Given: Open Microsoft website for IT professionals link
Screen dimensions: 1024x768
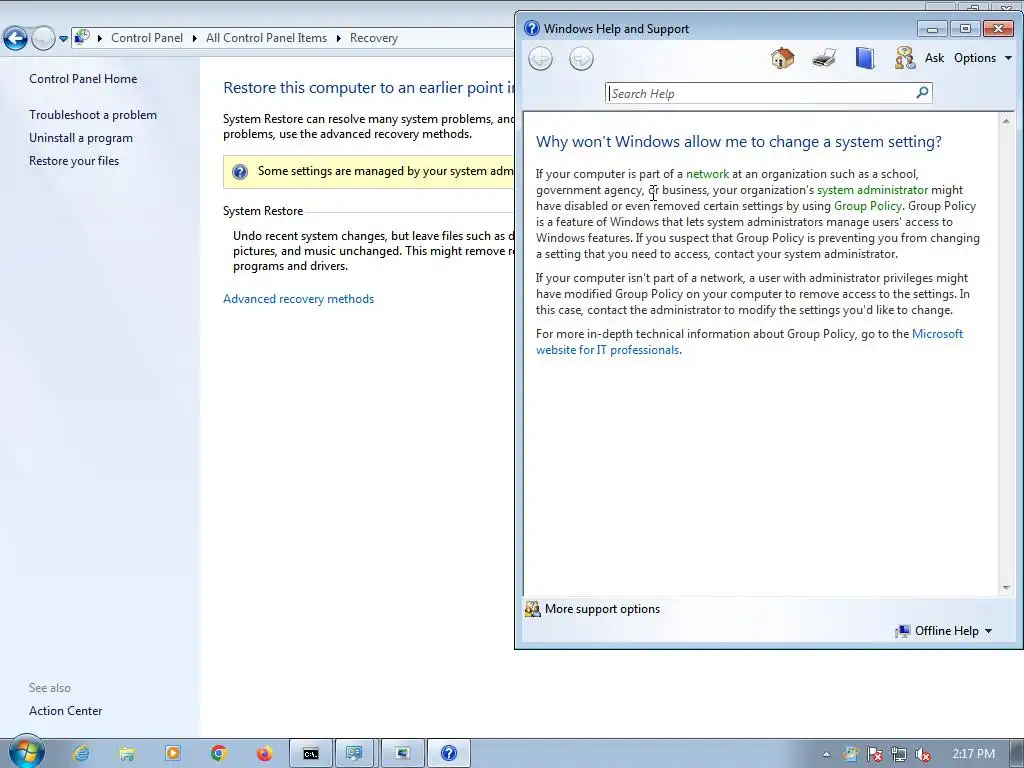Looking at the screenshot, I should 749,342.
